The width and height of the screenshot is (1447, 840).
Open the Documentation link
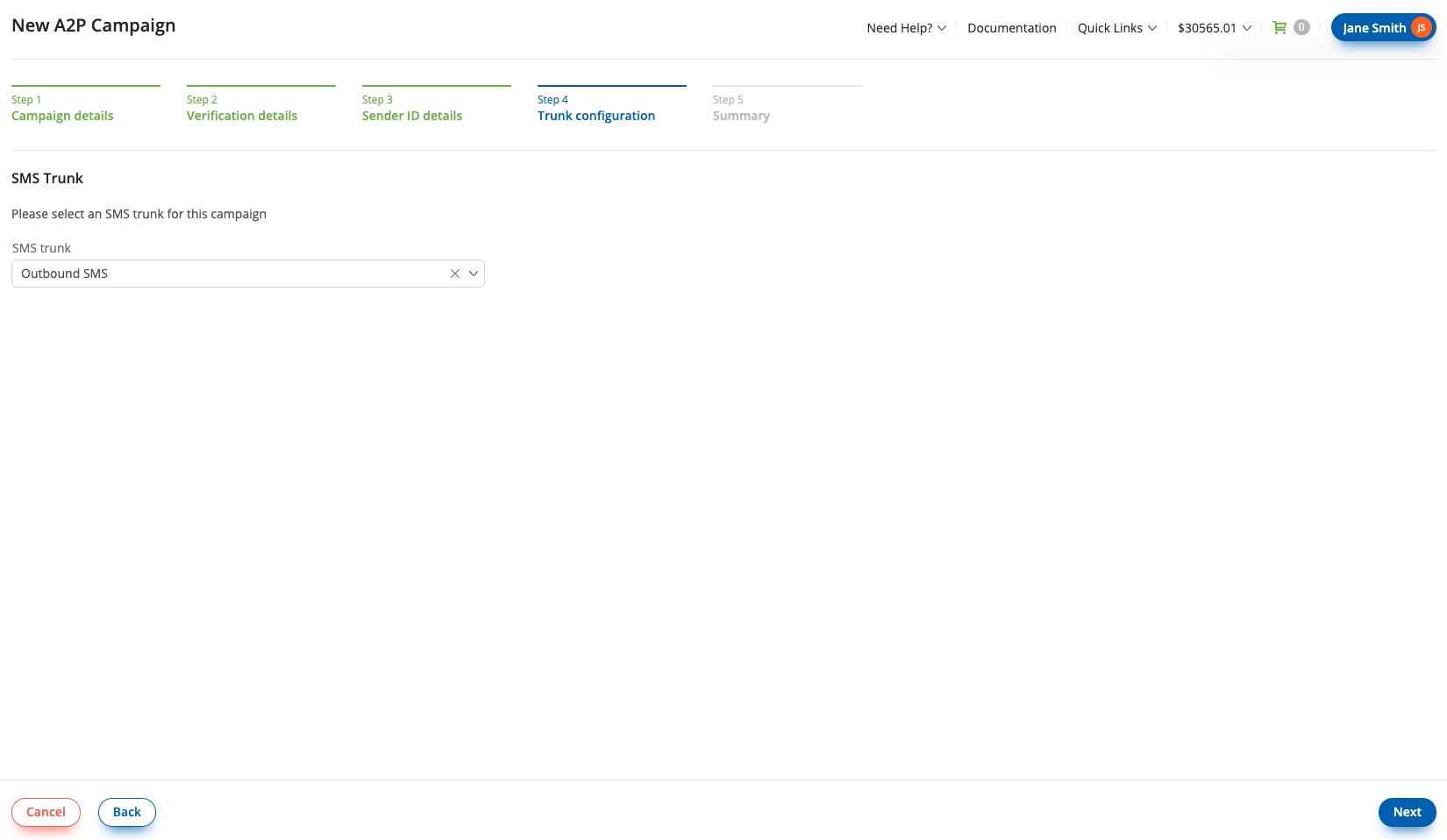1011,28
